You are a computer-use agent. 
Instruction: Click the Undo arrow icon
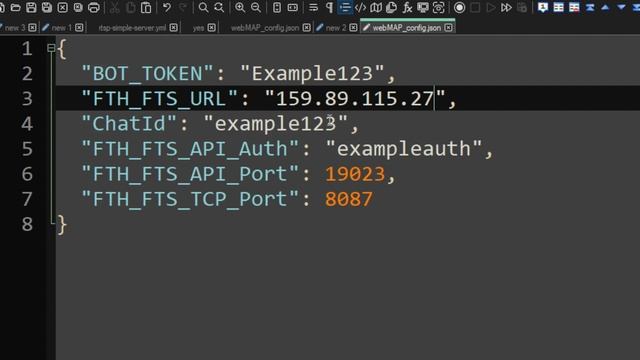coord(167,7)
